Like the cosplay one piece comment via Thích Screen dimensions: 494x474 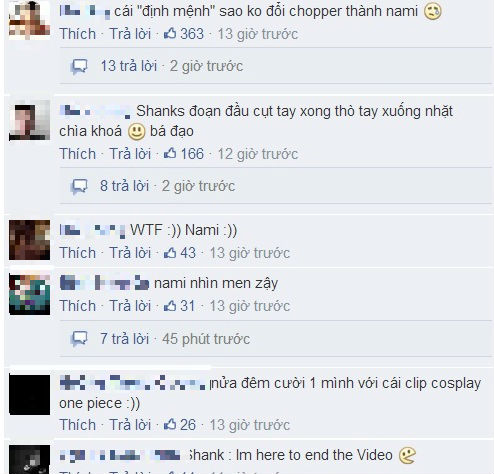[78, 425]
